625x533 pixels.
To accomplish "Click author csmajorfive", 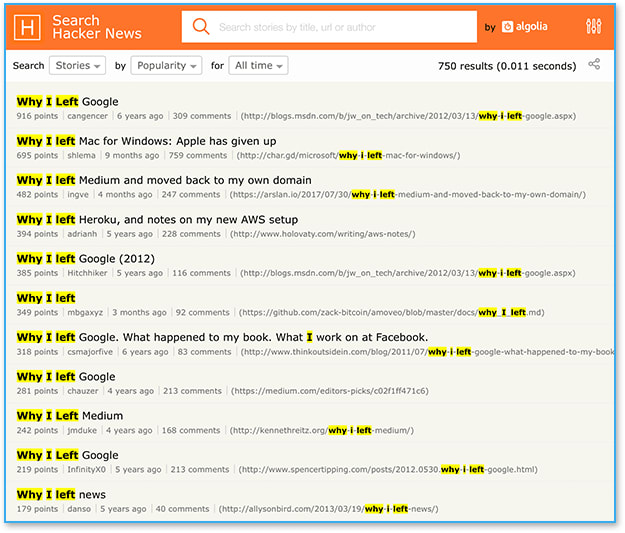I will click(x=90, y=352).
